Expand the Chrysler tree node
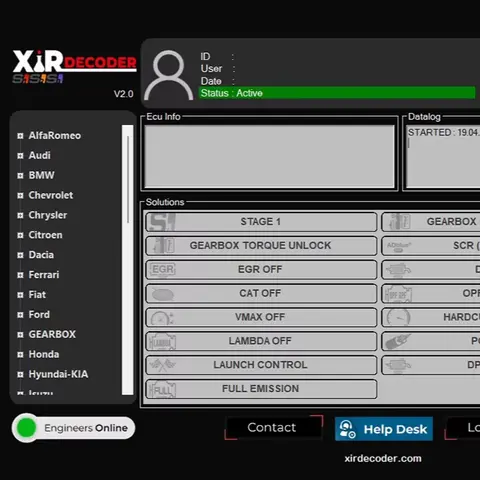 [x=20, y=215]
